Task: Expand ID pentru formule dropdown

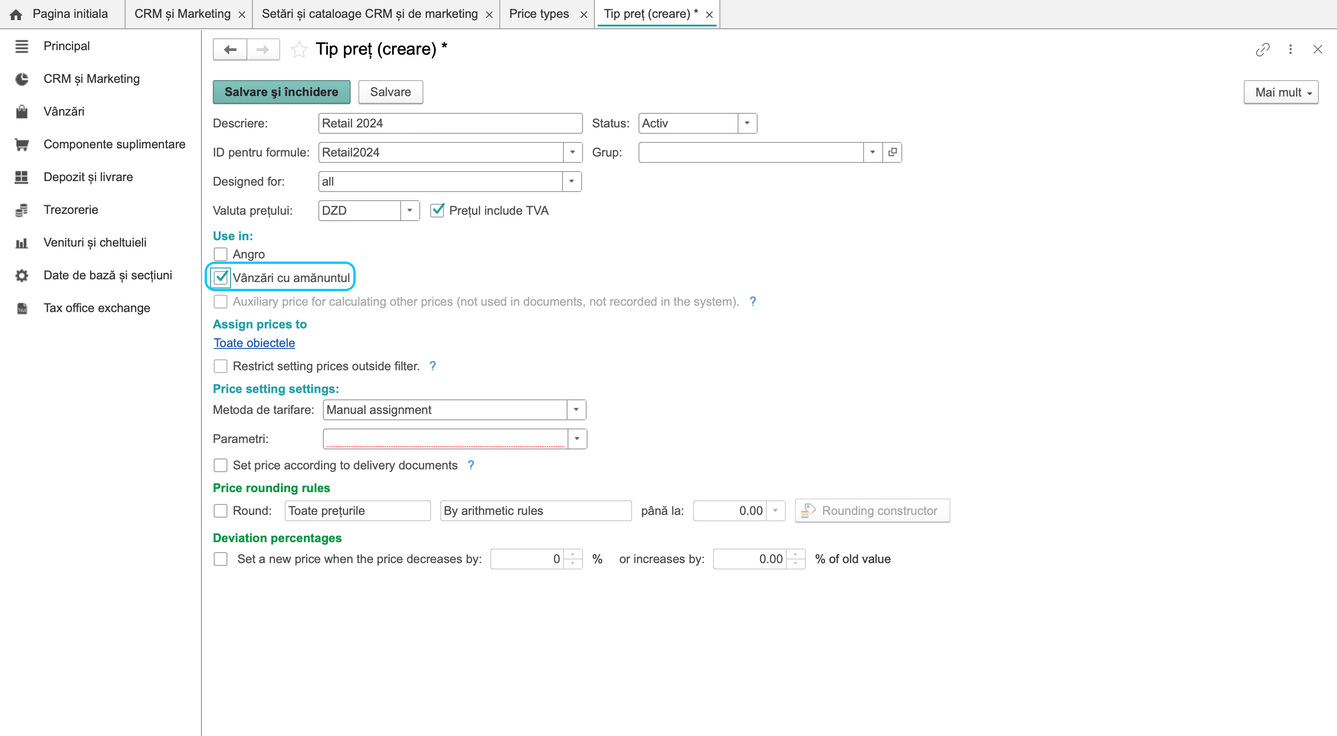Action: click(573, 152)
